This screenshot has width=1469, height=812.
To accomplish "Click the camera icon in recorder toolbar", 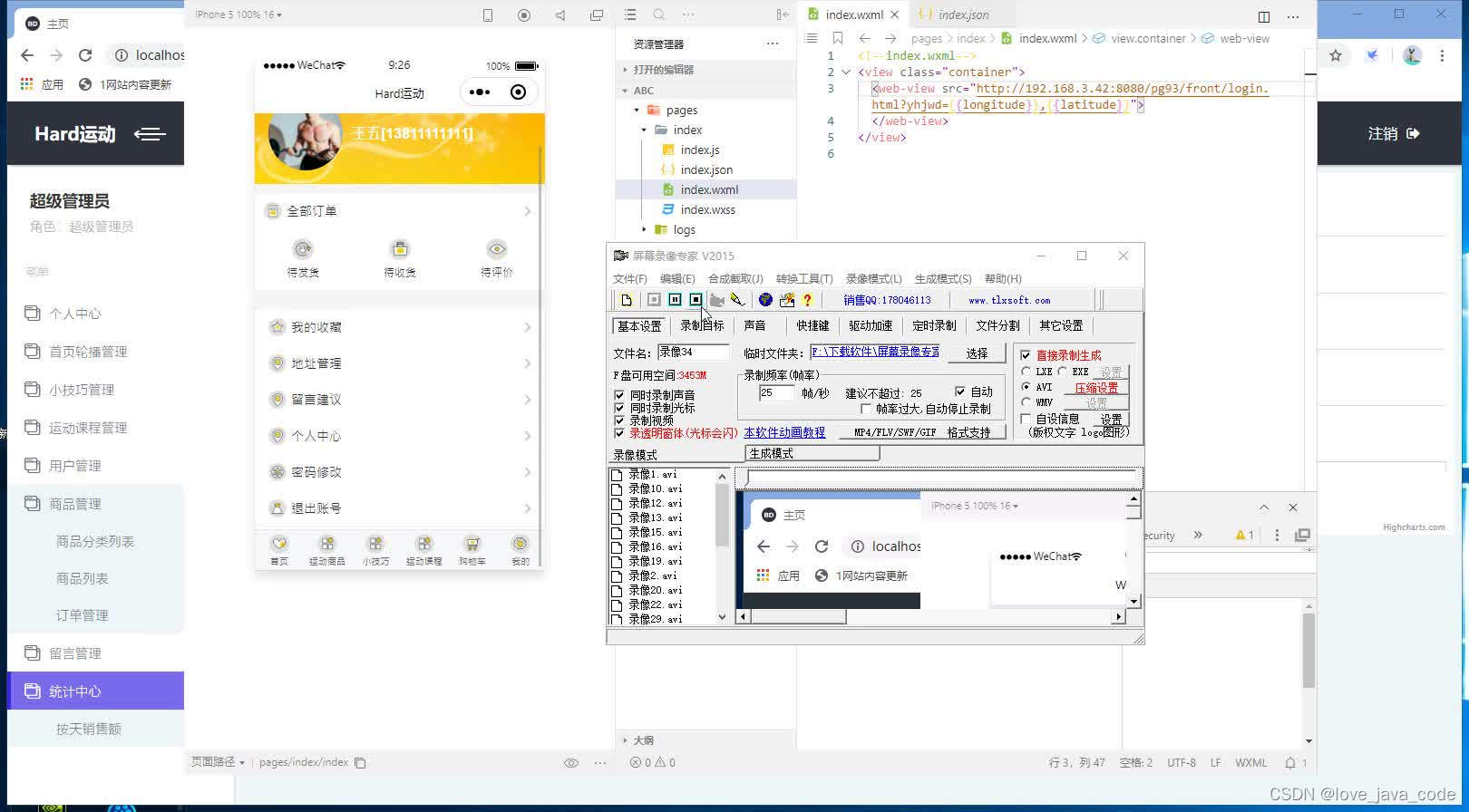I will pyautogui.click(x=716, y=300).
